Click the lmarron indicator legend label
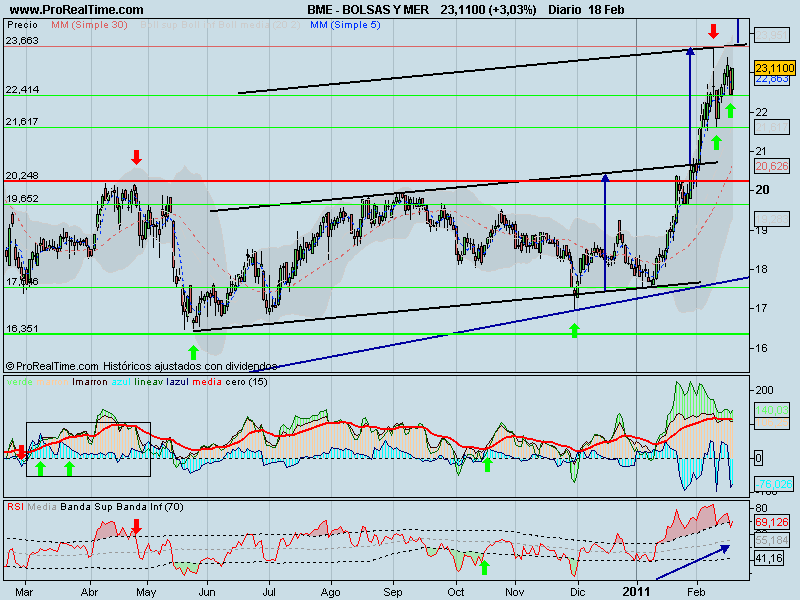This screenshot has height=600, width=800. [x=90, y=382]
